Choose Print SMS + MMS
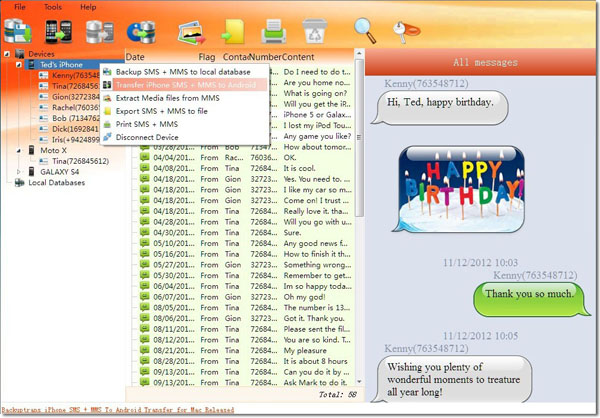 click(x=184, y=124)
